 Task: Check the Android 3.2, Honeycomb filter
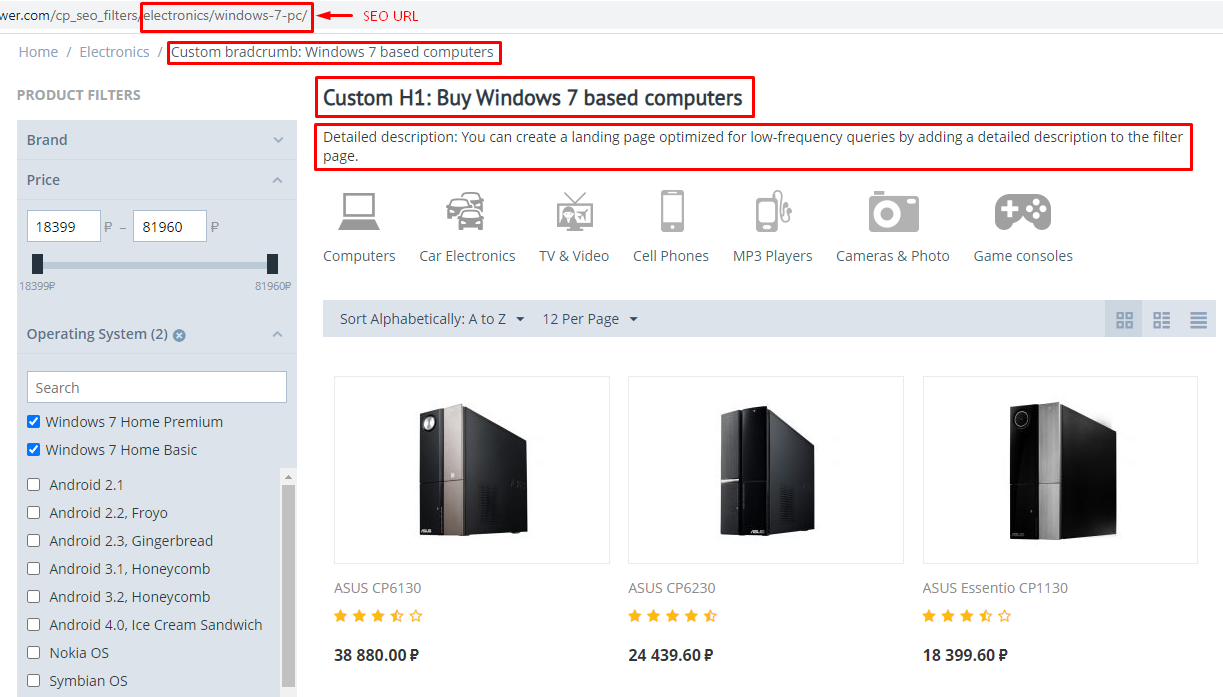[x=33, y=597]
